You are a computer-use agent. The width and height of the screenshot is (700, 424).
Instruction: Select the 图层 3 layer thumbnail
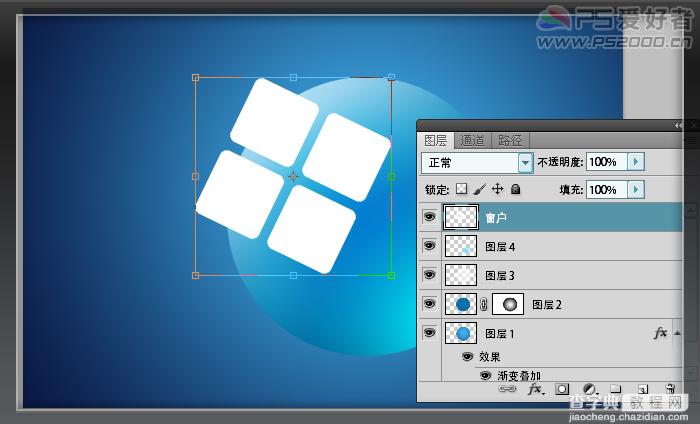461,275
